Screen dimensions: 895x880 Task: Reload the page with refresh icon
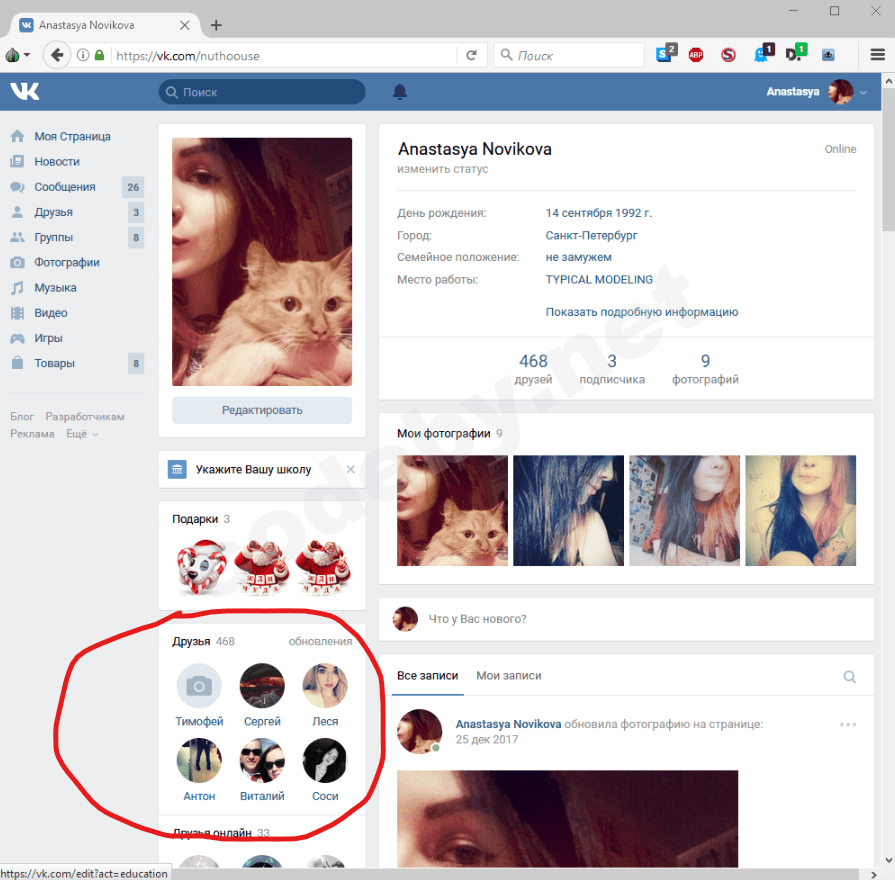tap(471, 55)
